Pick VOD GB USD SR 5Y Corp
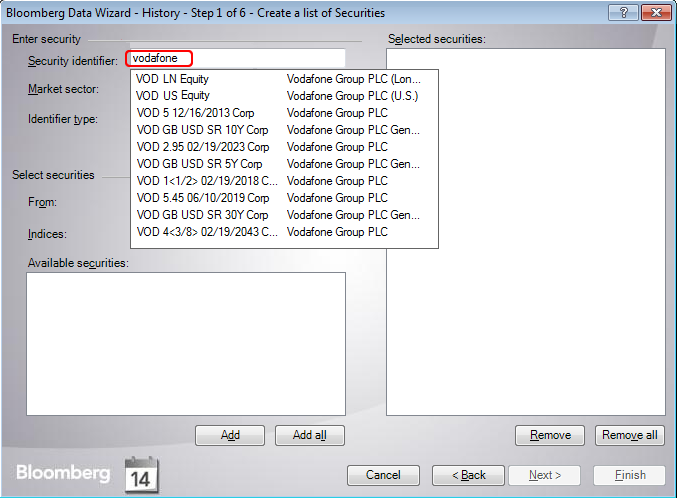The image size is (677, 498). [284, 164]
